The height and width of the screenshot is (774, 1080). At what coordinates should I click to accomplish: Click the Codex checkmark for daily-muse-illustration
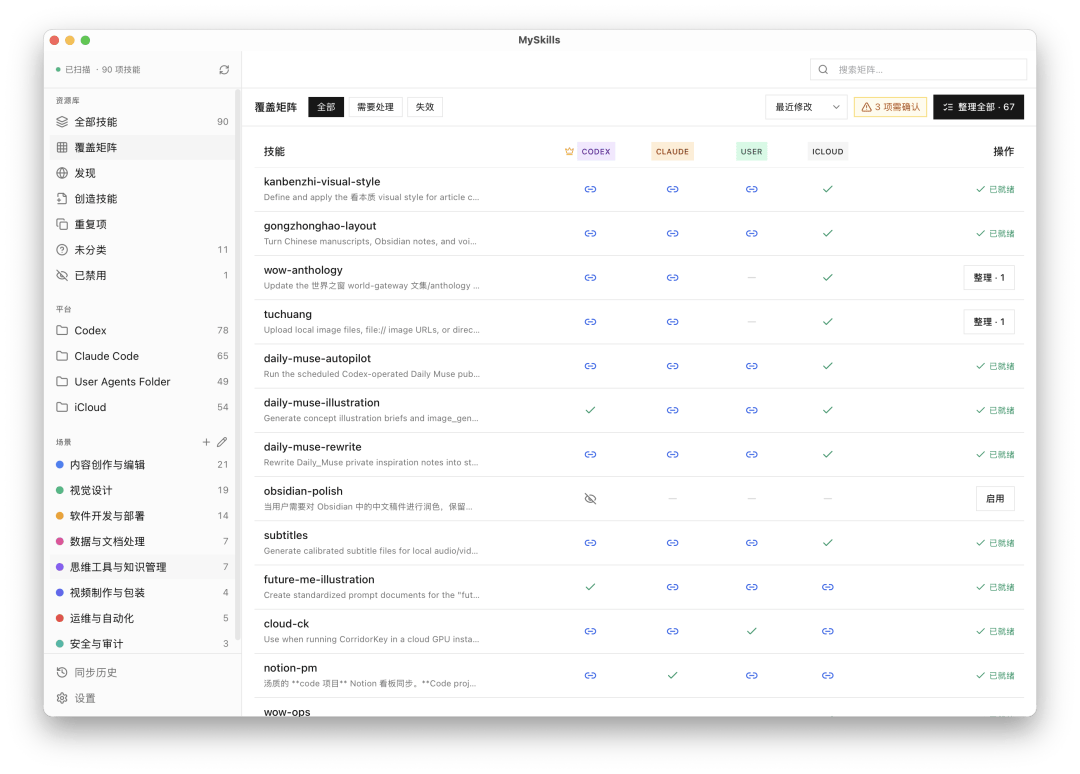pos(590,410)
